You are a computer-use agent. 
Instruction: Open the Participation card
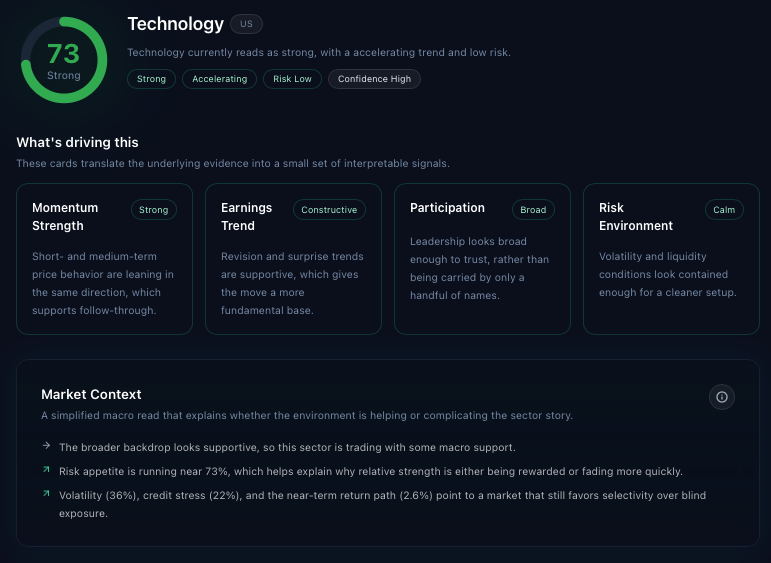(482, 259)
